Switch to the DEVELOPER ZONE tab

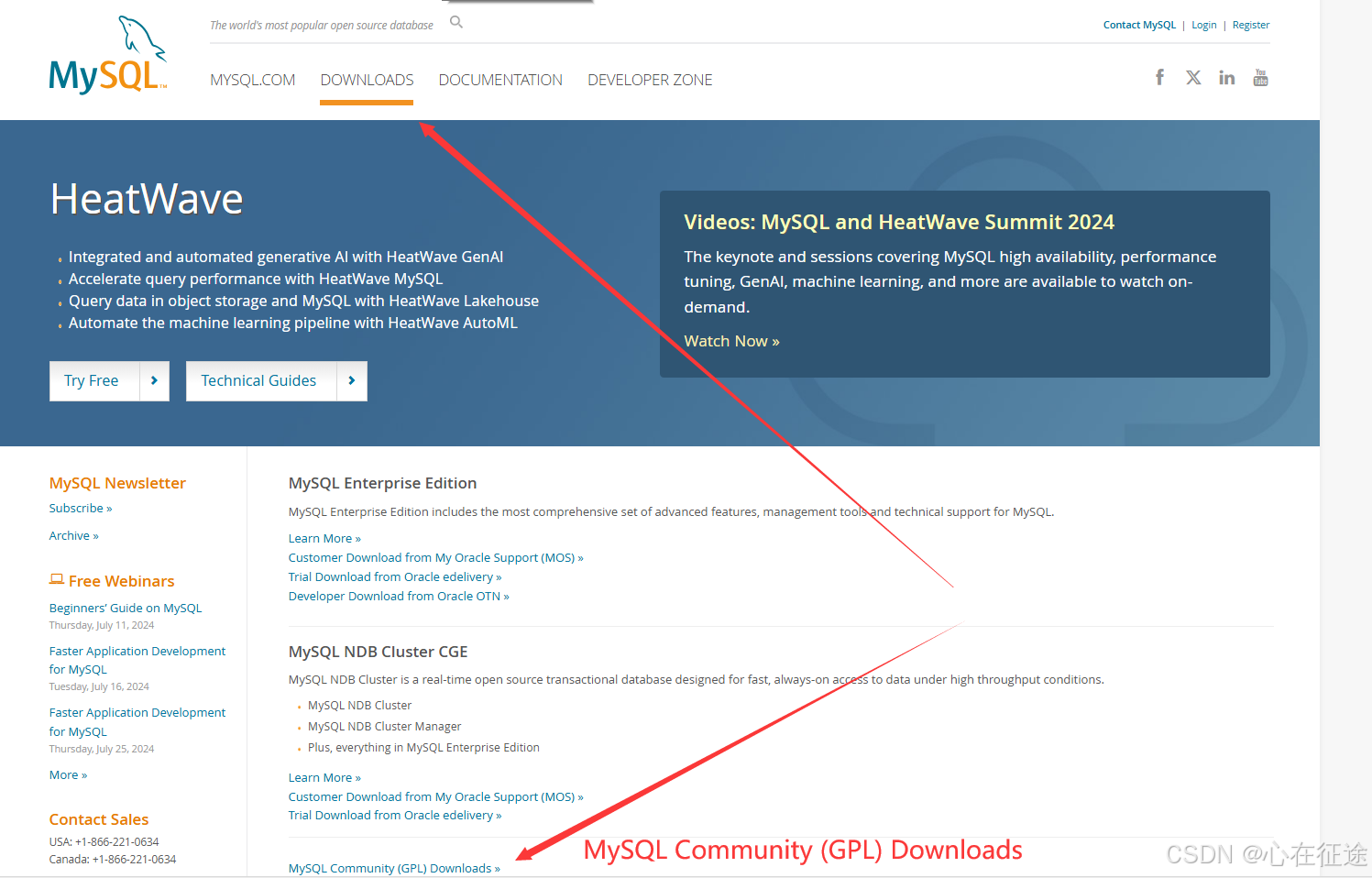click(x=650, y=80)
